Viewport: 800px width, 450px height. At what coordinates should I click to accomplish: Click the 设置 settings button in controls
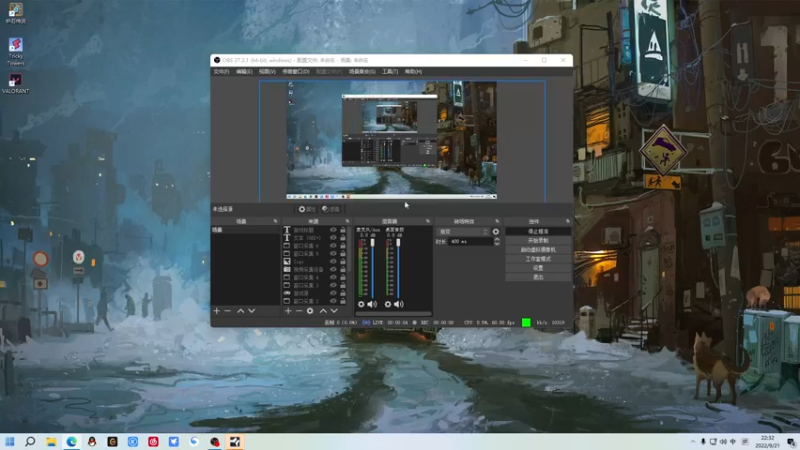pos(538,267)
